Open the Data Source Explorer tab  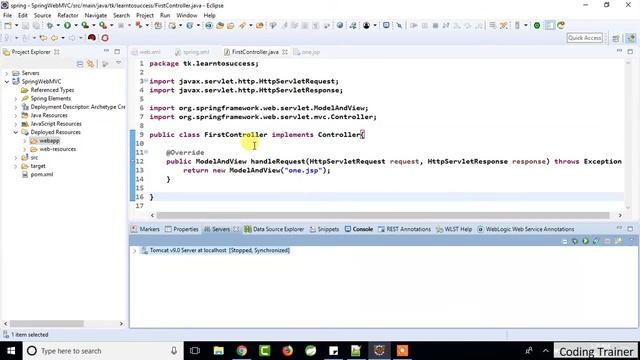[274, 229]
